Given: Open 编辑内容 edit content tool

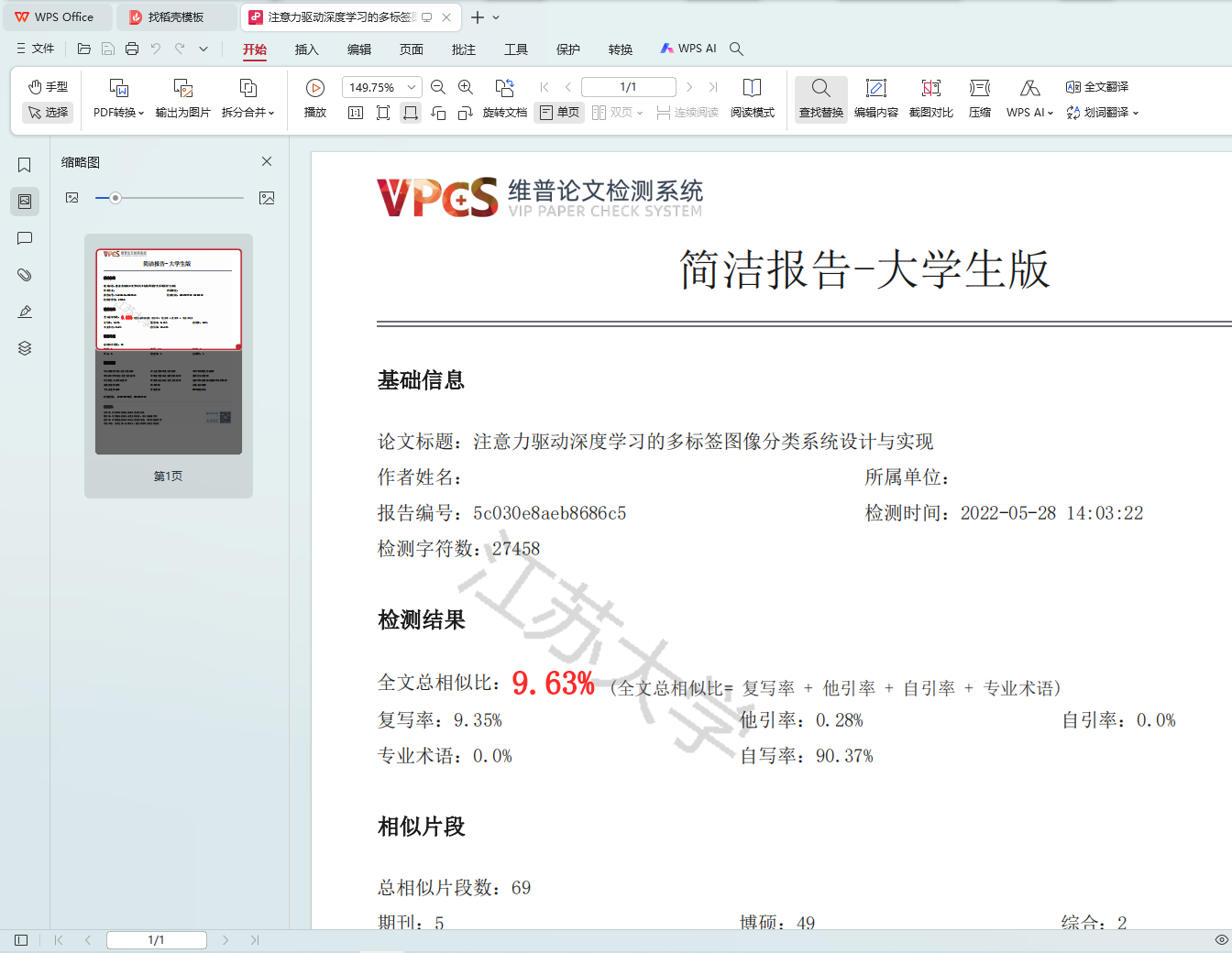Looking at the screenshot, I should (x=876, y=99).
